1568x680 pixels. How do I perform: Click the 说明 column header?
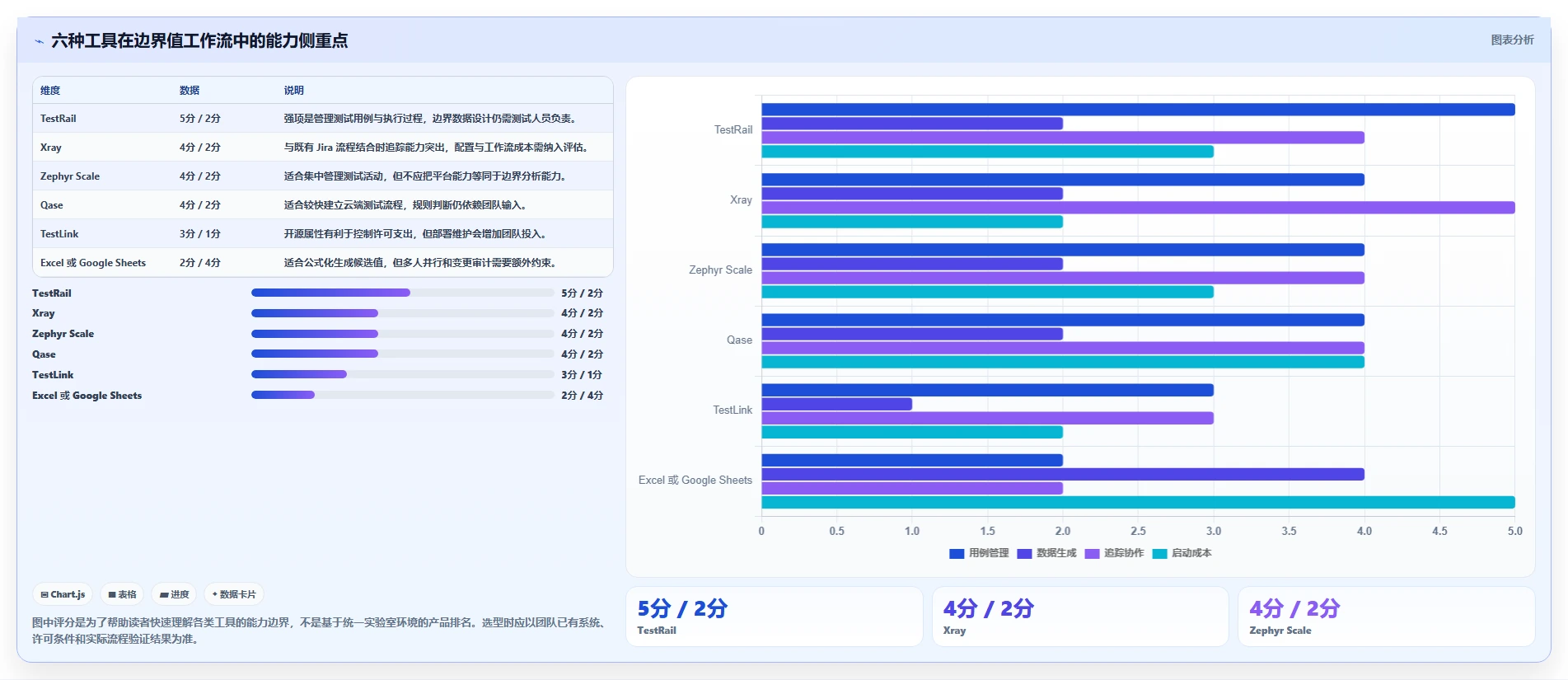(294, 91)
